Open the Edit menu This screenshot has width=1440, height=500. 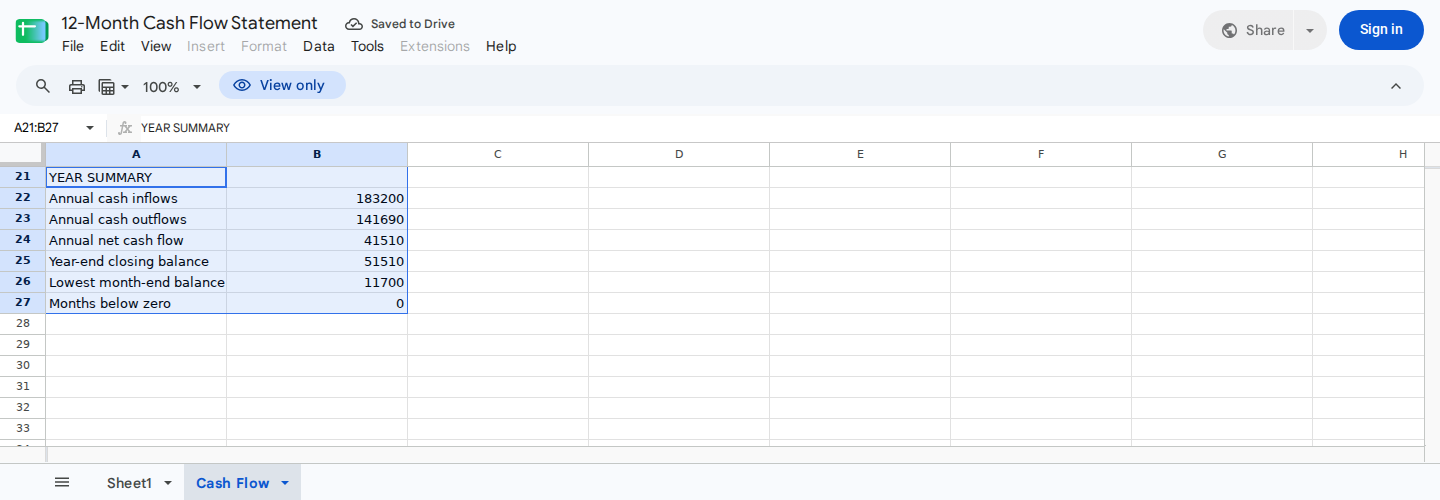pos(112,46)
